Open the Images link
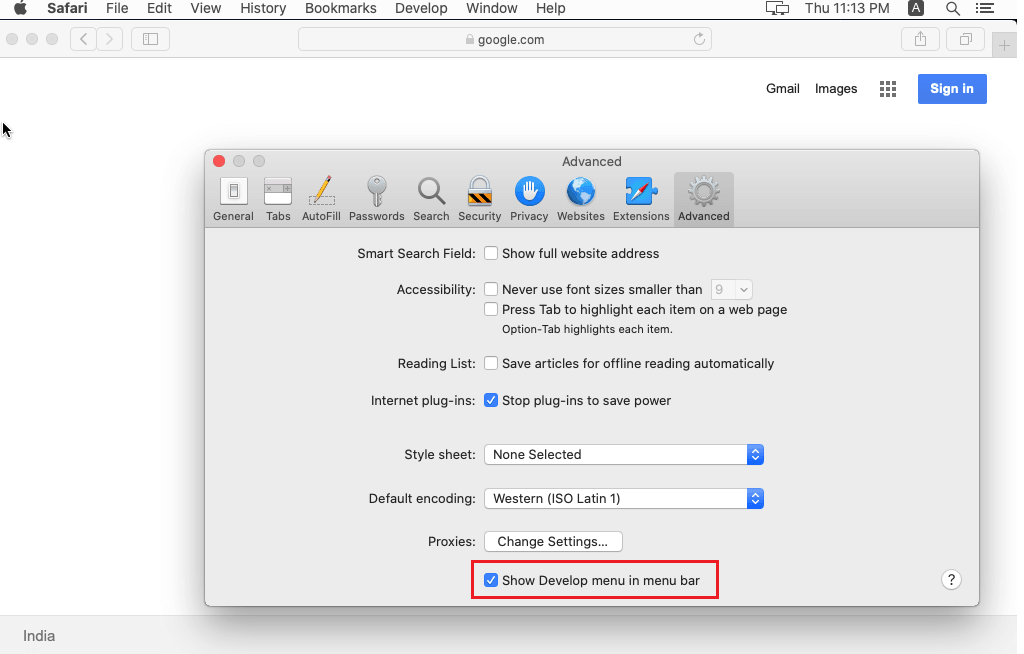 [836, 89]
